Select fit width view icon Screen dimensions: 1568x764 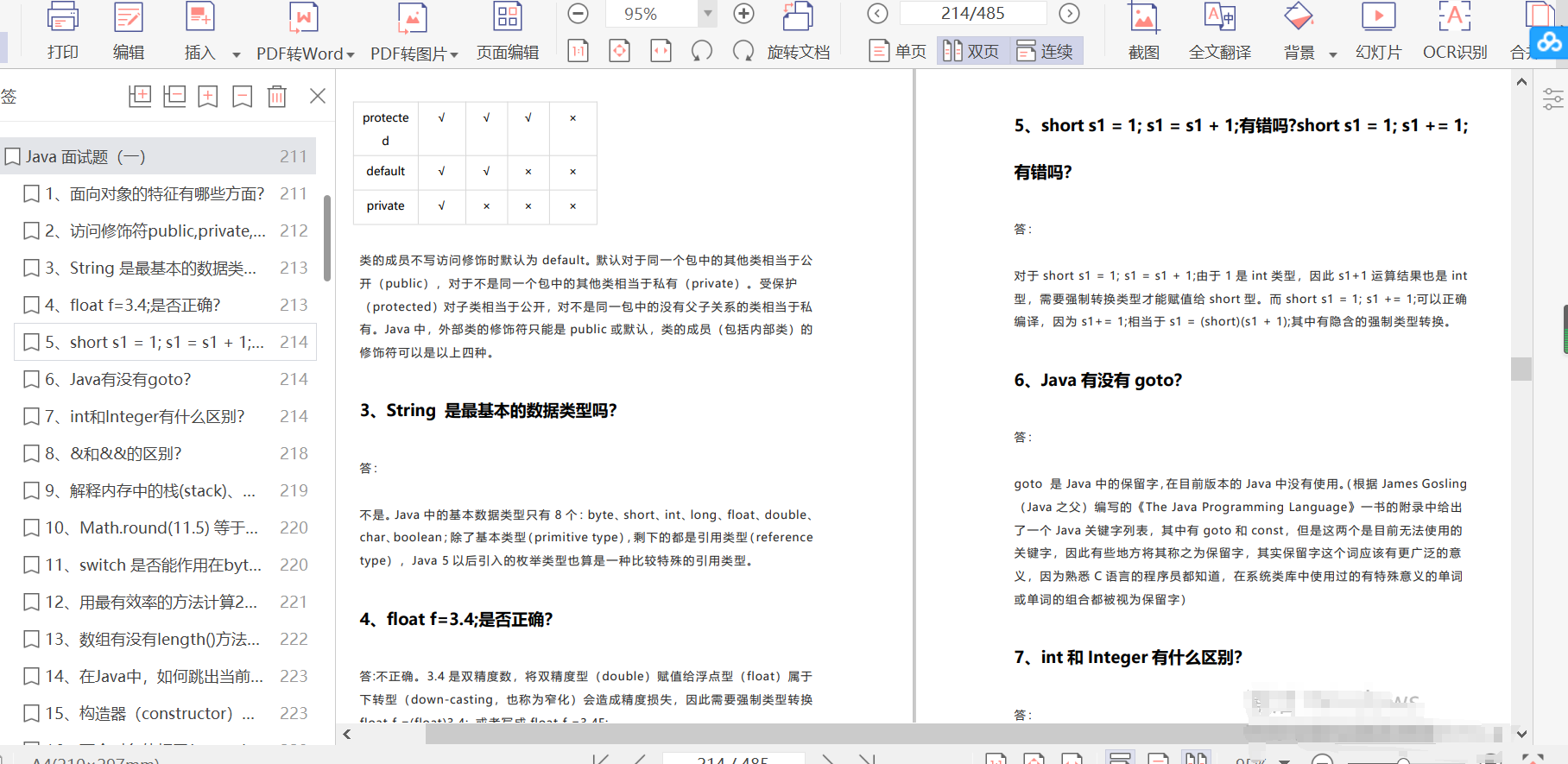(661, 51)
